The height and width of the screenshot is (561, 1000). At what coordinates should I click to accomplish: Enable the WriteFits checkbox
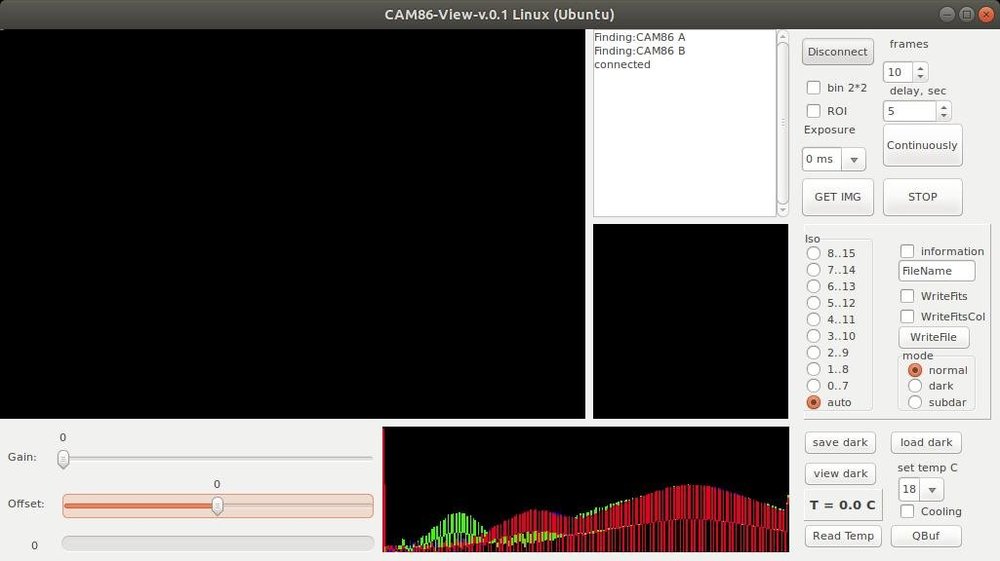(907, 296)
